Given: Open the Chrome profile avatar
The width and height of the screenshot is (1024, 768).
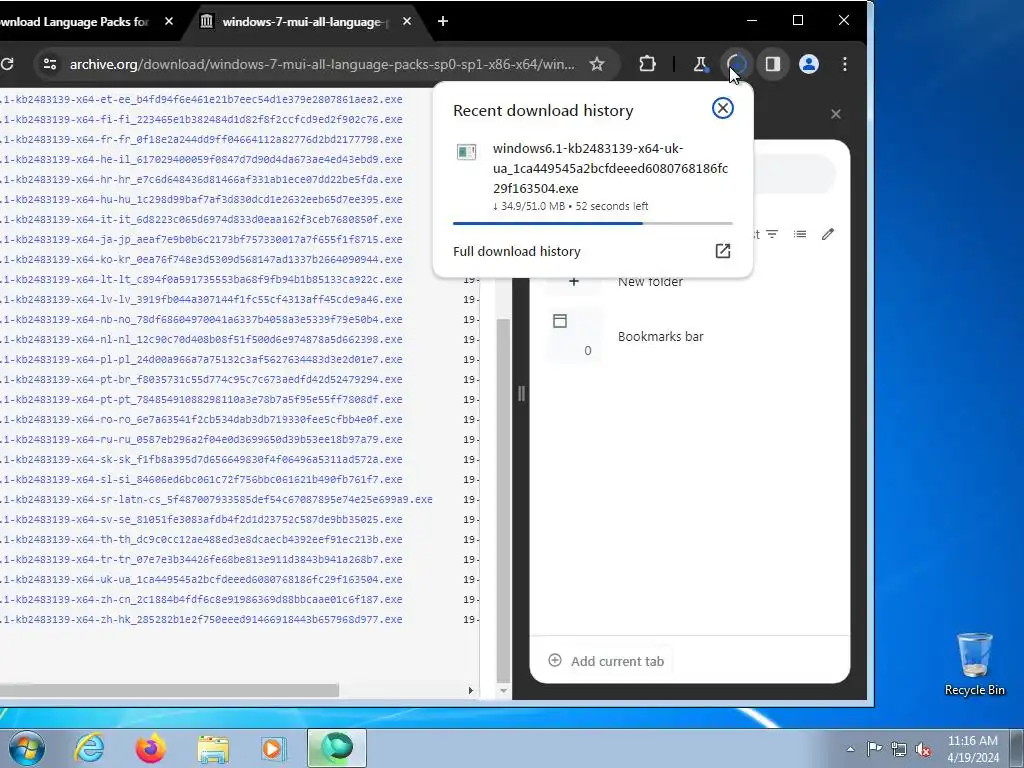Looking at the screenshot, I should (808, 64).
